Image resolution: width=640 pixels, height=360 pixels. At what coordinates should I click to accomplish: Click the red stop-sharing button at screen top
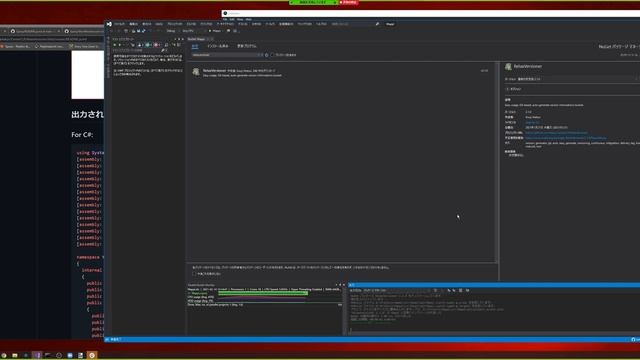[348, 2]
